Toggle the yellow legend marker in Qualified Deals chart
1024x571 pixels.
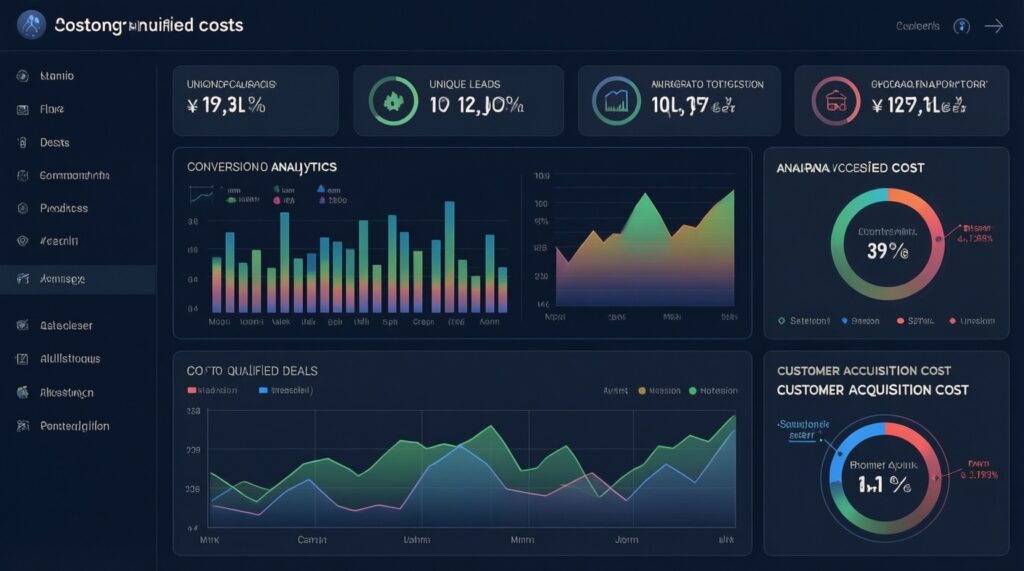(642, 391)
